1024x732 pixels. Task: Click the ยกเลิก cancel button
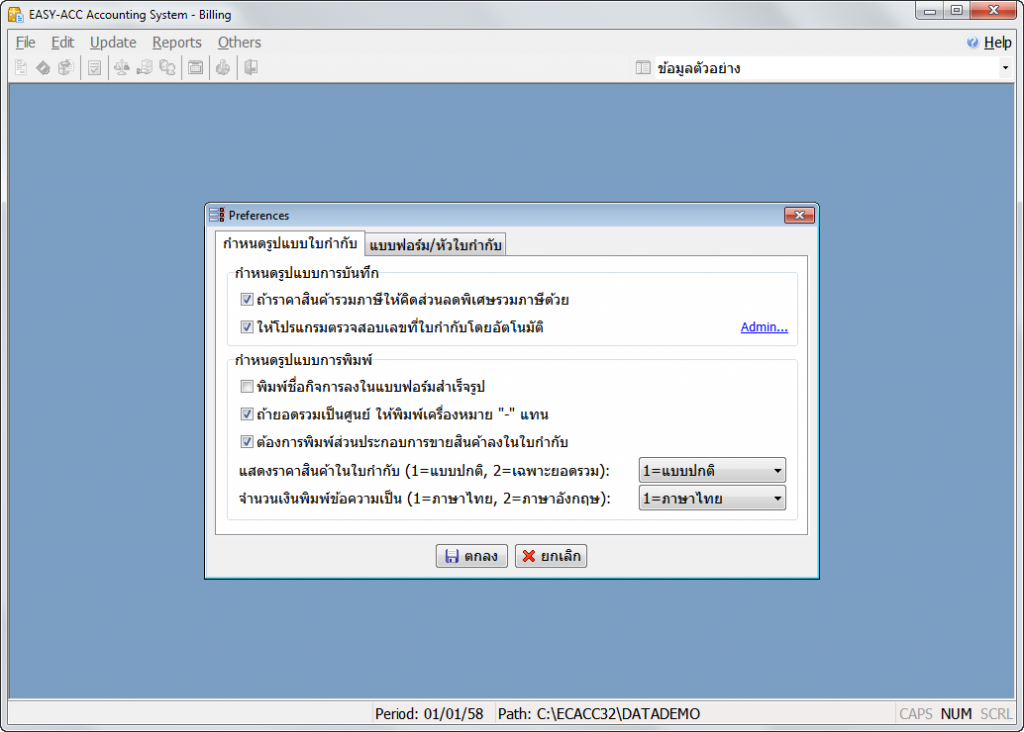pos(551,556)
